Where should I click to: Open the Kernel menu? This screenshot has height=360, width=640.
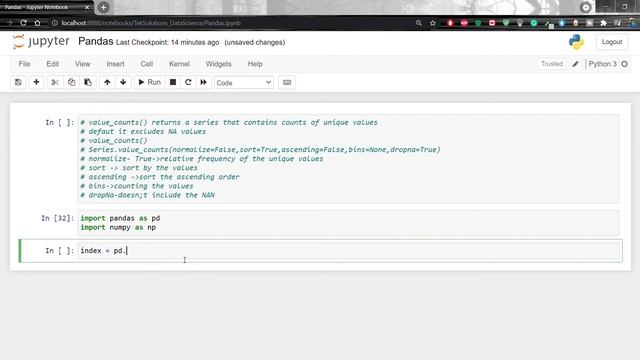pyautogui.click(x=180, y=64)
